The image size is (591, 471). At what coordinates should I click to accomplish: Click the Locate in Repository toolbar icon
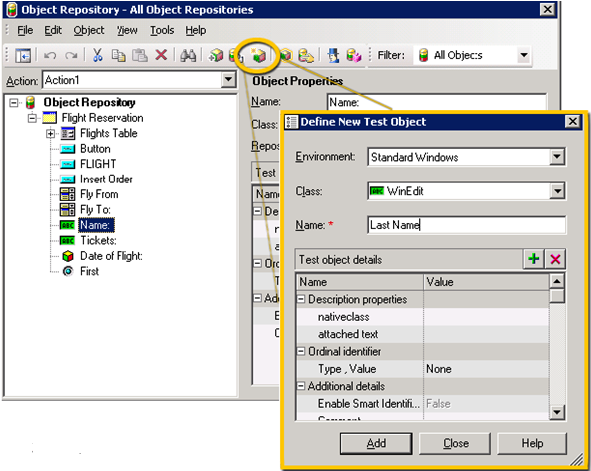pos(306,56)
